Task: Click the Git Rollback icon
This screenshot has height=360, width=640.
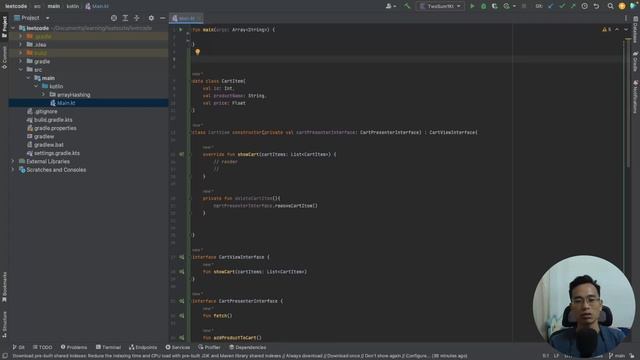Action: coord(596,6)
